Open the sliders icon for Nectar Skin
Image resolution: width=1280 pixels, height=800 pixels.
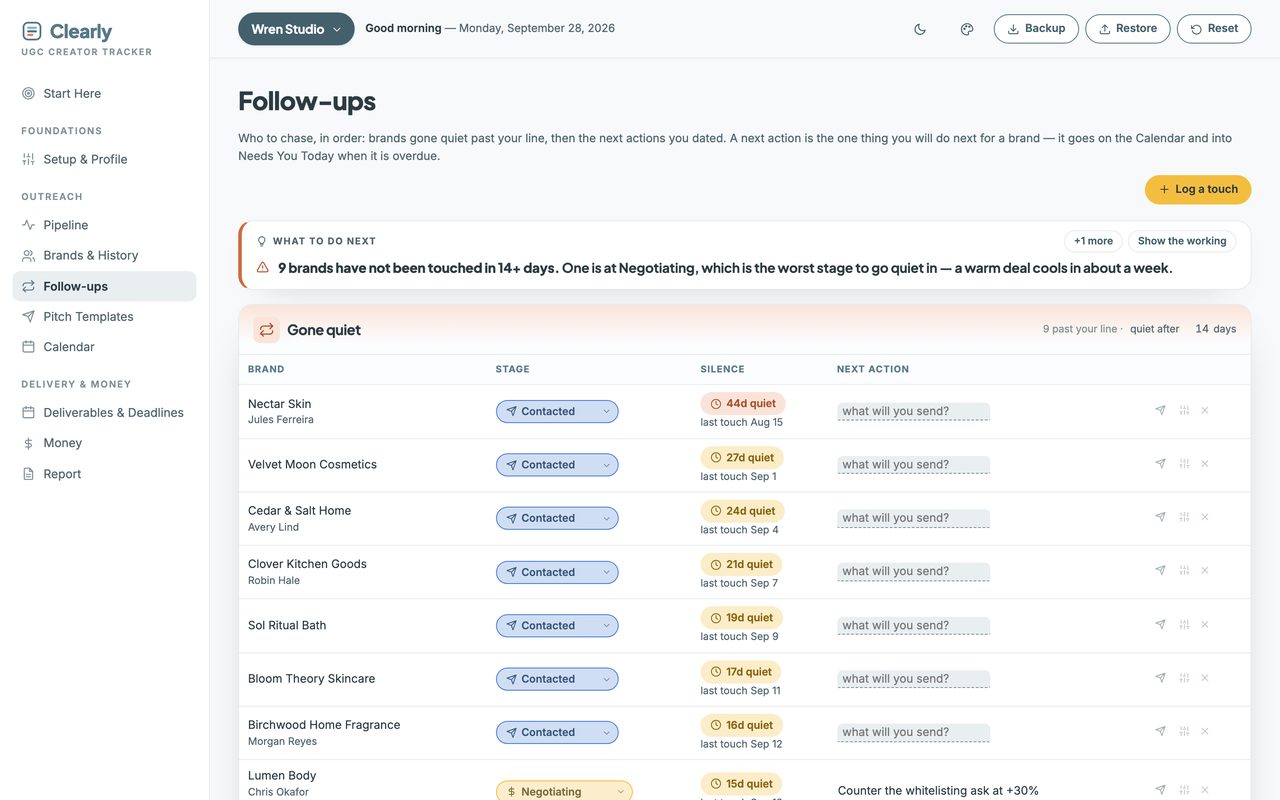coord(1184,410)
